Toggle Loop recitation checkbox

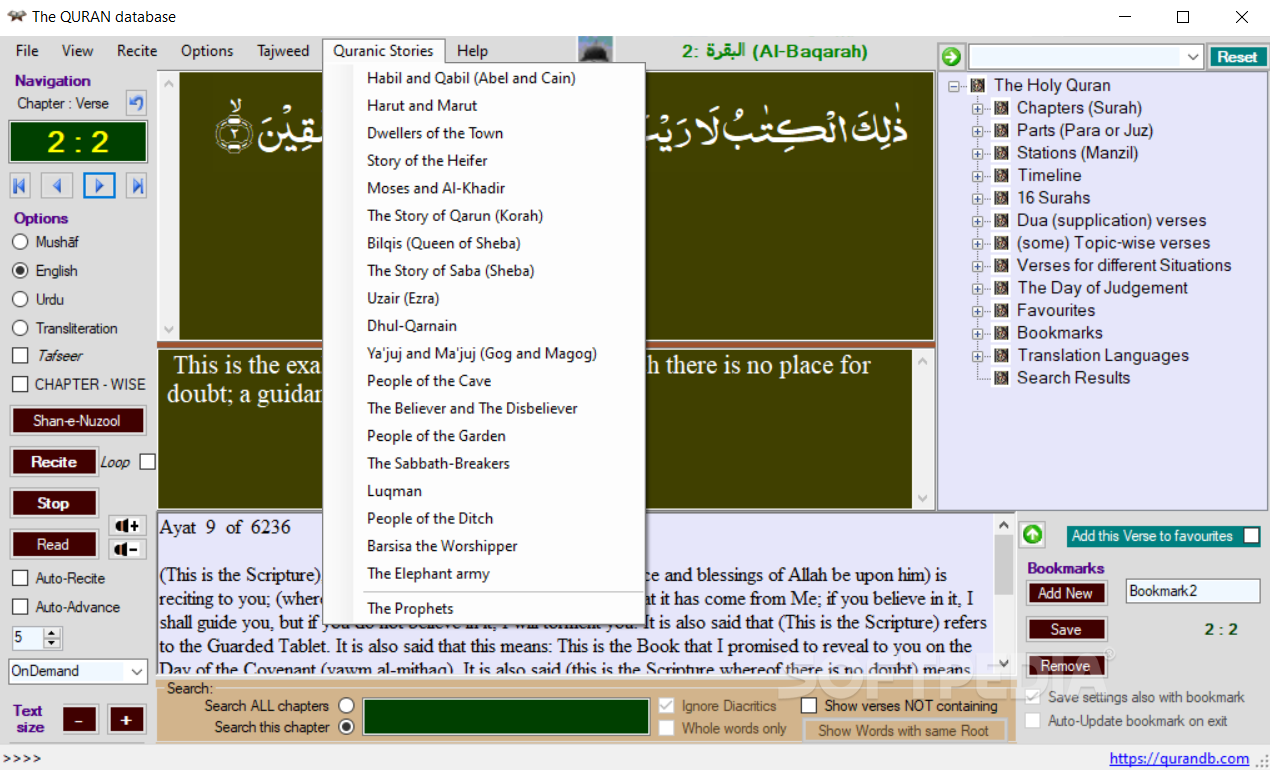click(148, 462)
